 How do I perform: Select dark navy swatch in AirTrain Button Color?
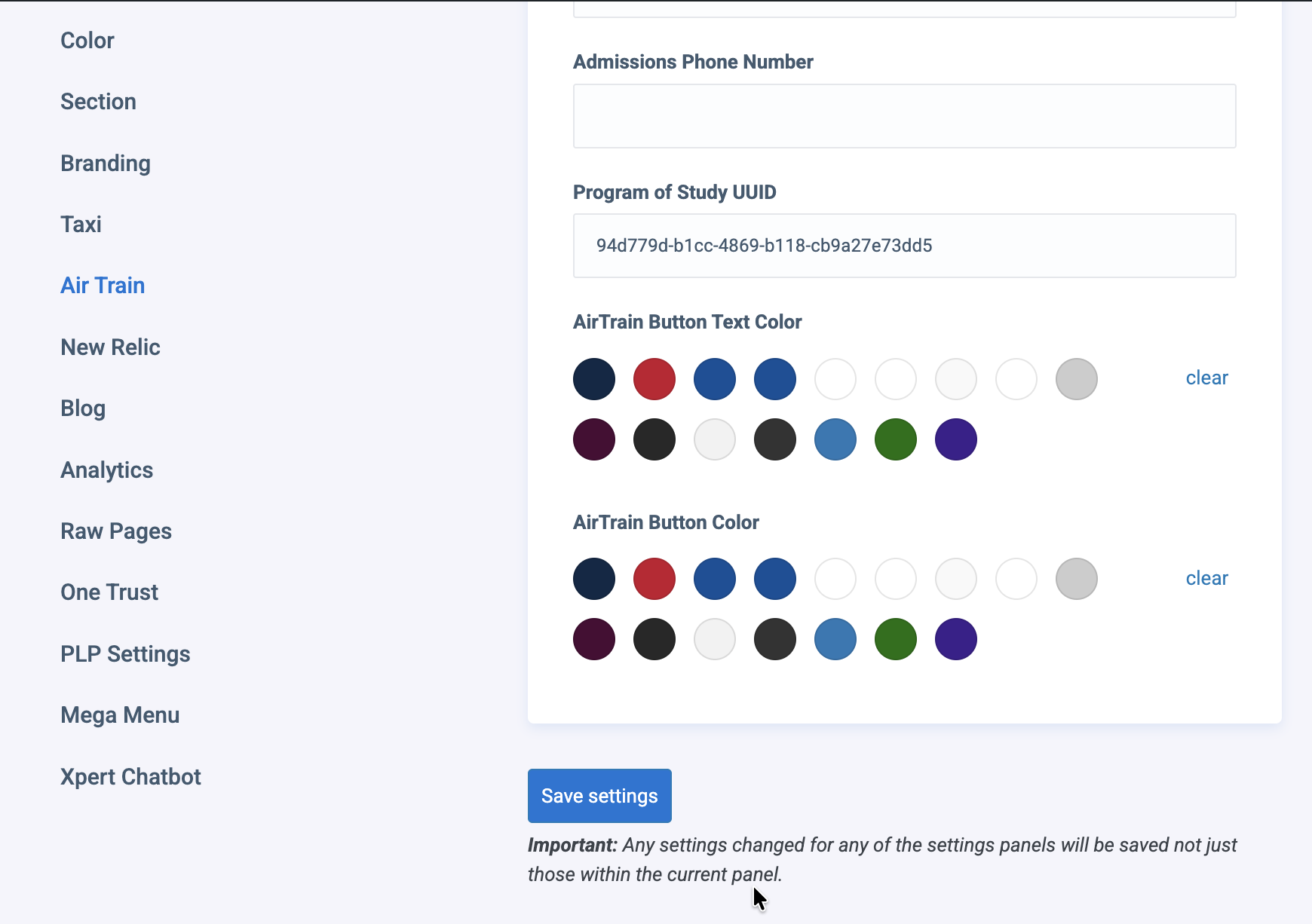click(x=594, y=579)
